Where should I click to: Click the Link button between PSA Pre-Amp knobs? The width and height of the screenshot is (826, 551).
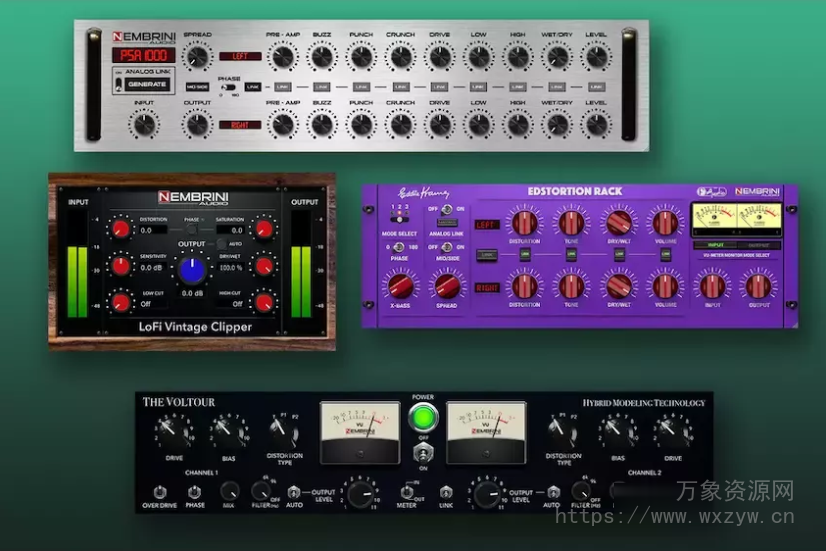click(x=282, y=87)
